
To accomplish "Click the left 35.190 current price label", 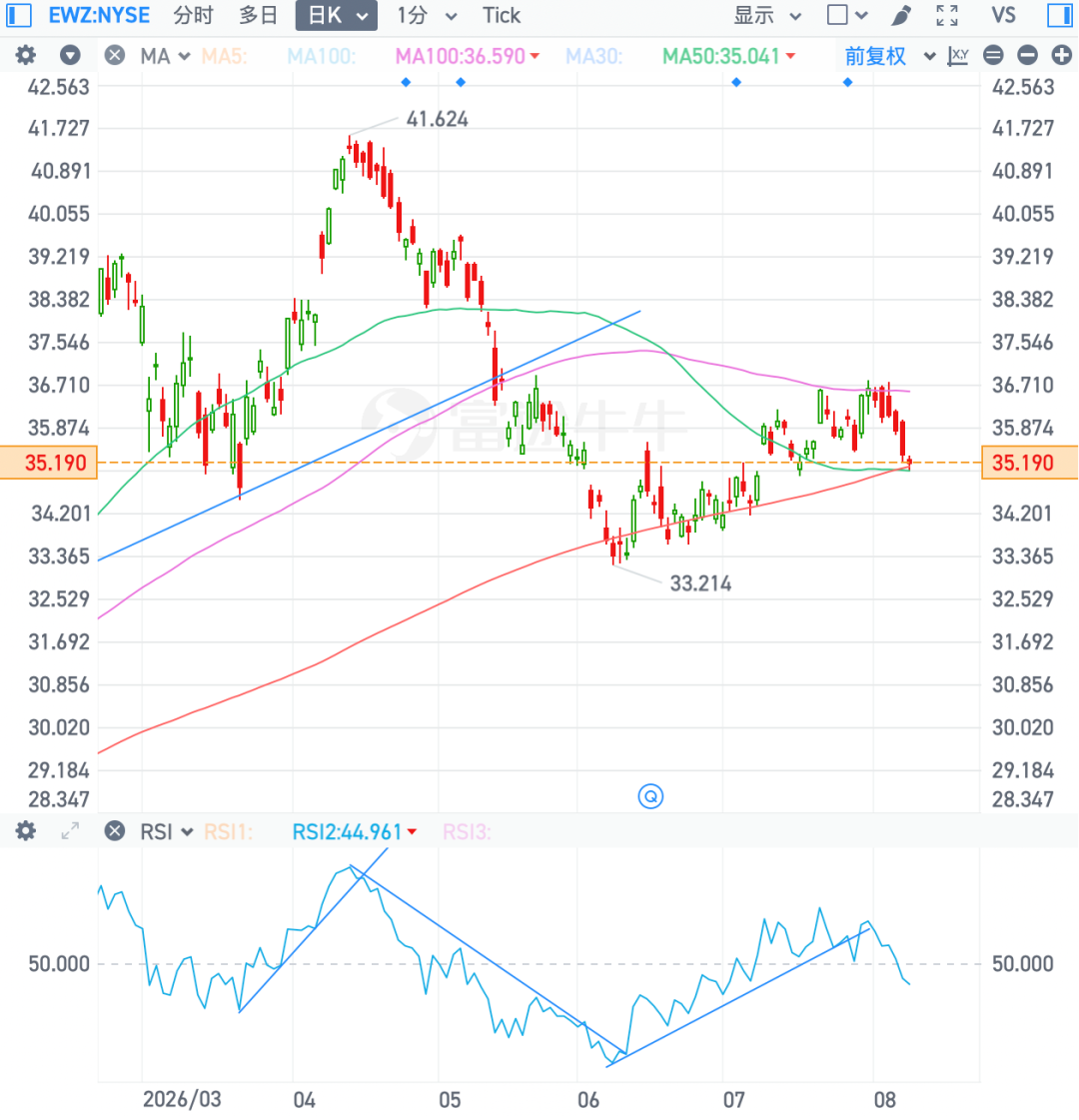I will (49, 463).
